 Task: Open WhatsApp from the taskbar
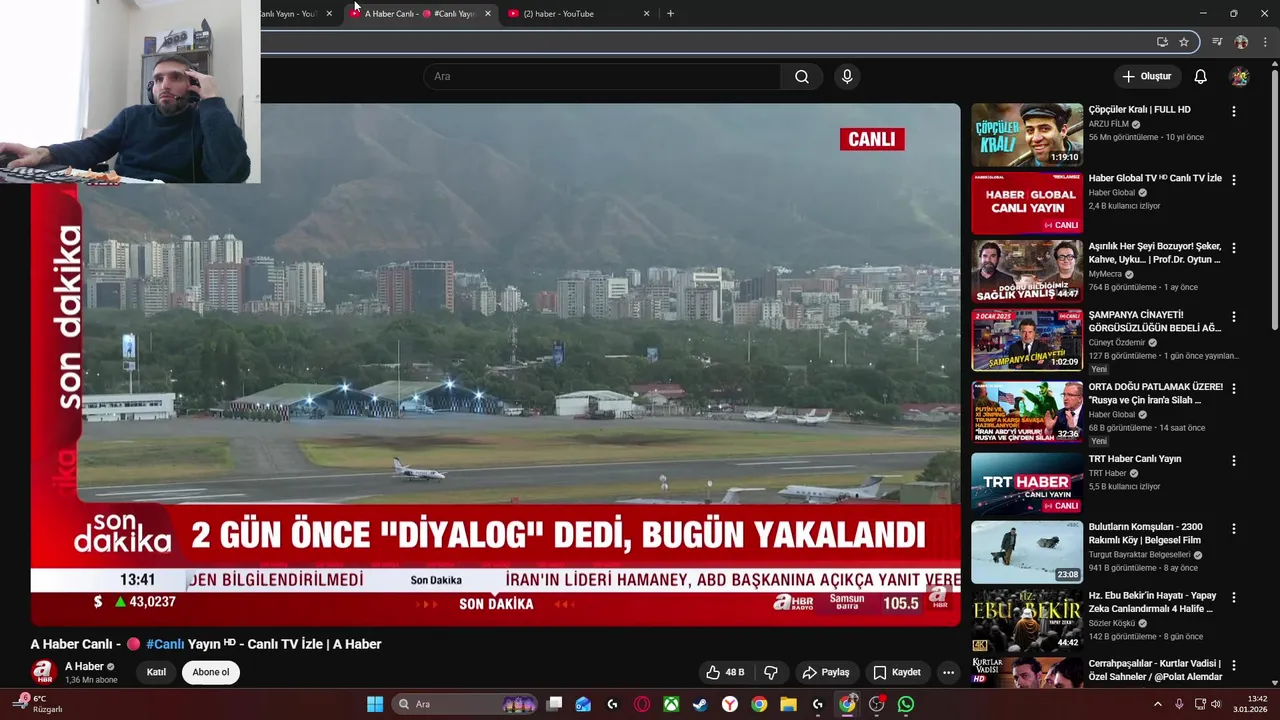(906, 704)
